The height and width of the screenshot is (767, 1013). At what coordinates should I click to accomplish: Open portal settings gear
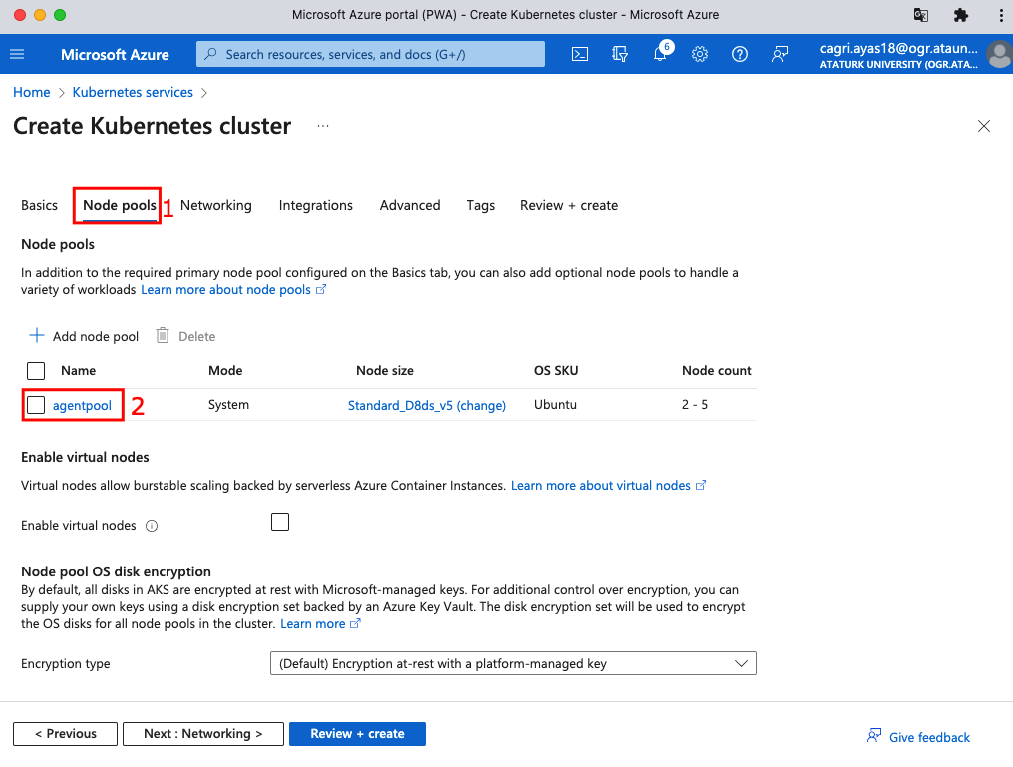pos(700,54)
